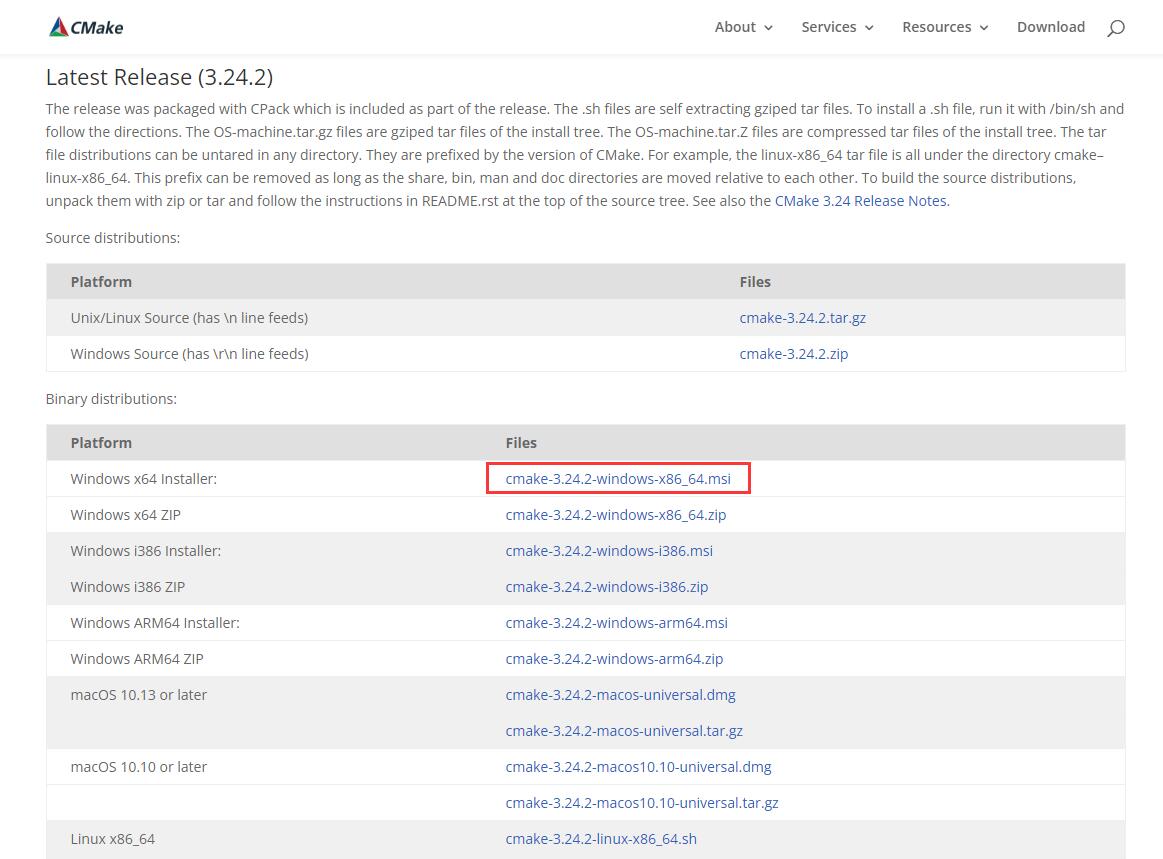Download cmake-3.24.2-windows-i386.zip
This screenshot has width=1163, height=859.
tap(606, 587)
